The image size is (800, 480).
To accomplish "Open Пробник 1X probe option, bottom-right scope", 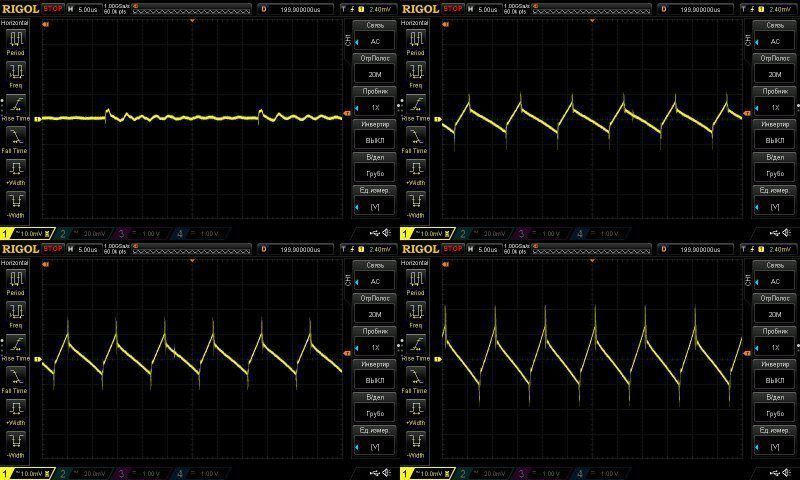I will point(775,341).
